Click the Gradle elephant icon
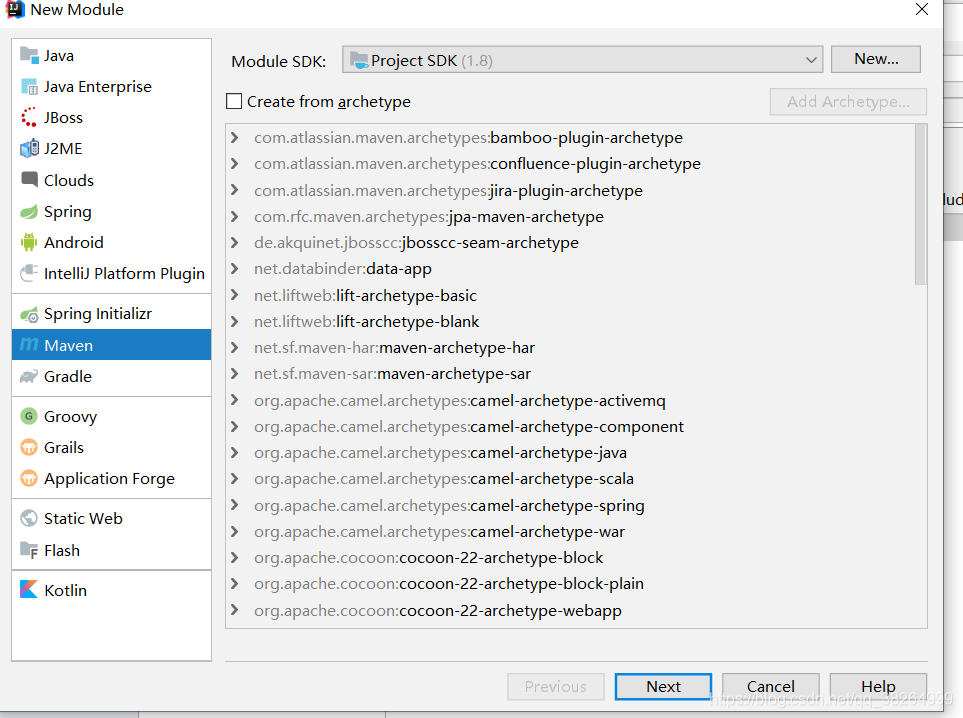Screen dimensions: 963x718 (29, 377)
